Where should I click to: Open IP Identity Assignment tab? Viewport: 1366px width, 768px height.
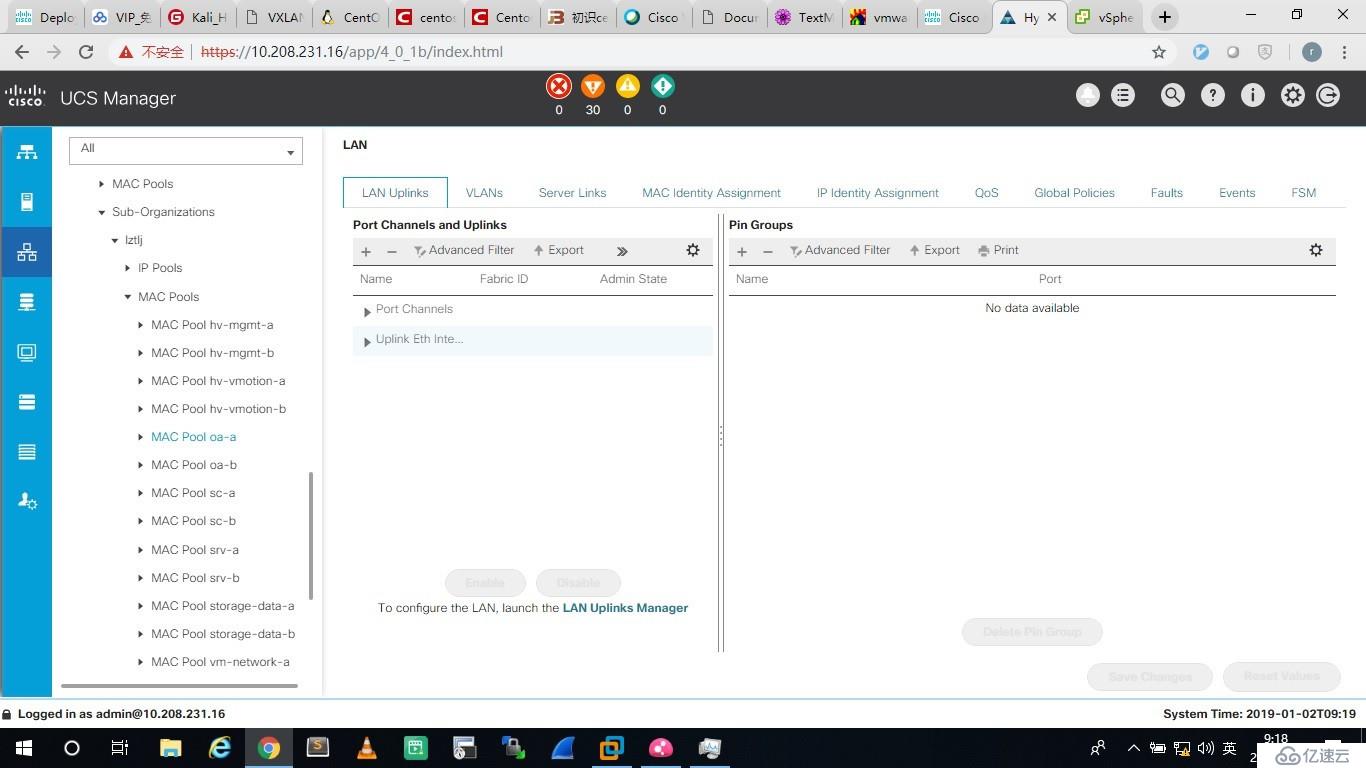click(x=877, y=193)
